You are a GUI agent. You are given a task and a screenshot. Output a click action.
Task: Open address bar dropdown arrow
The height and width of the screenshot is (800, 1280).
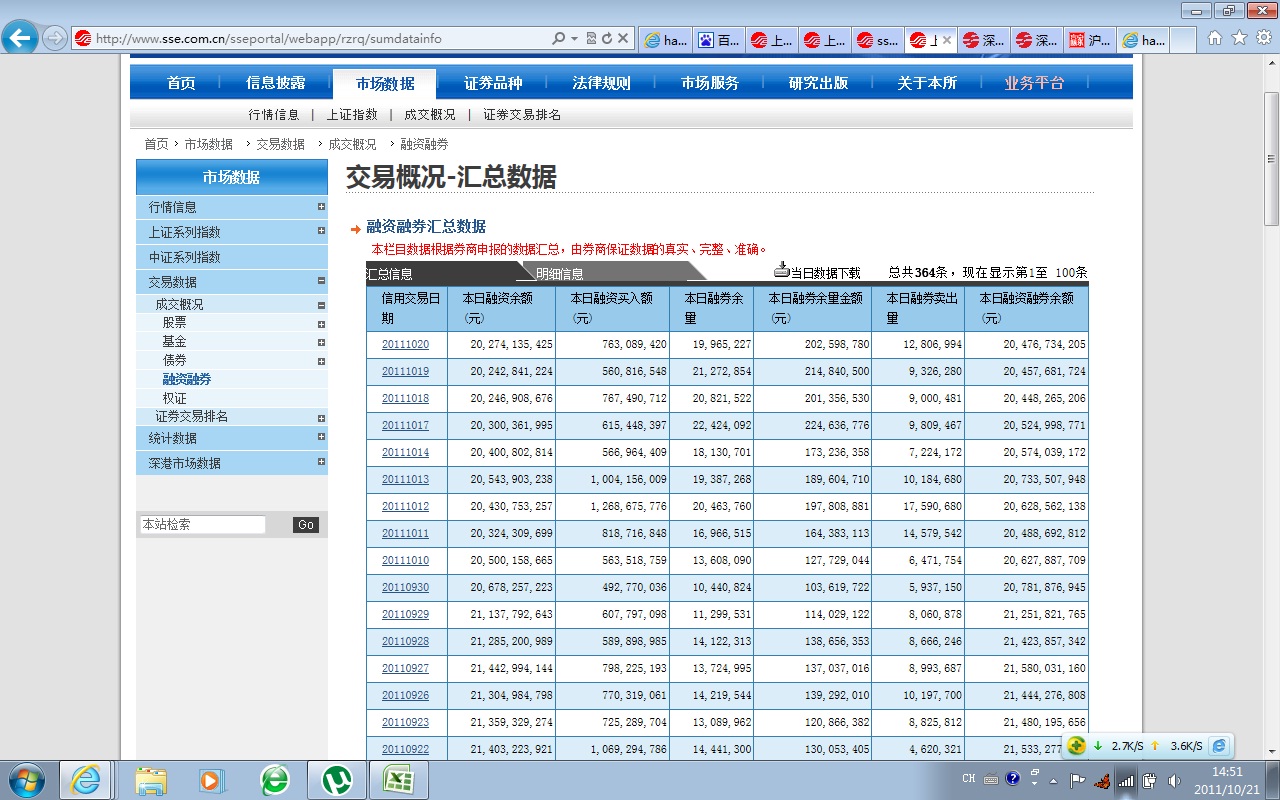pos(575,39)
